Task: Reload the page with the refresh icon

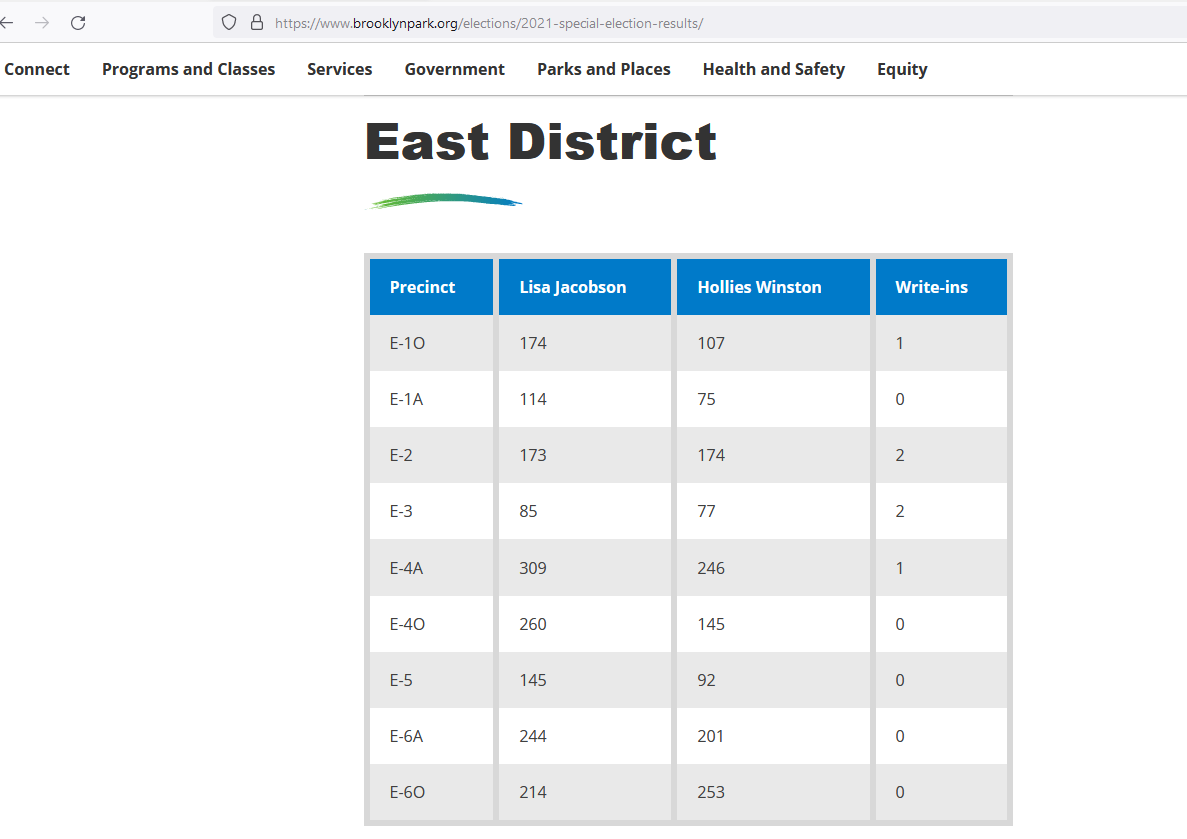Action: click(78, 23)
